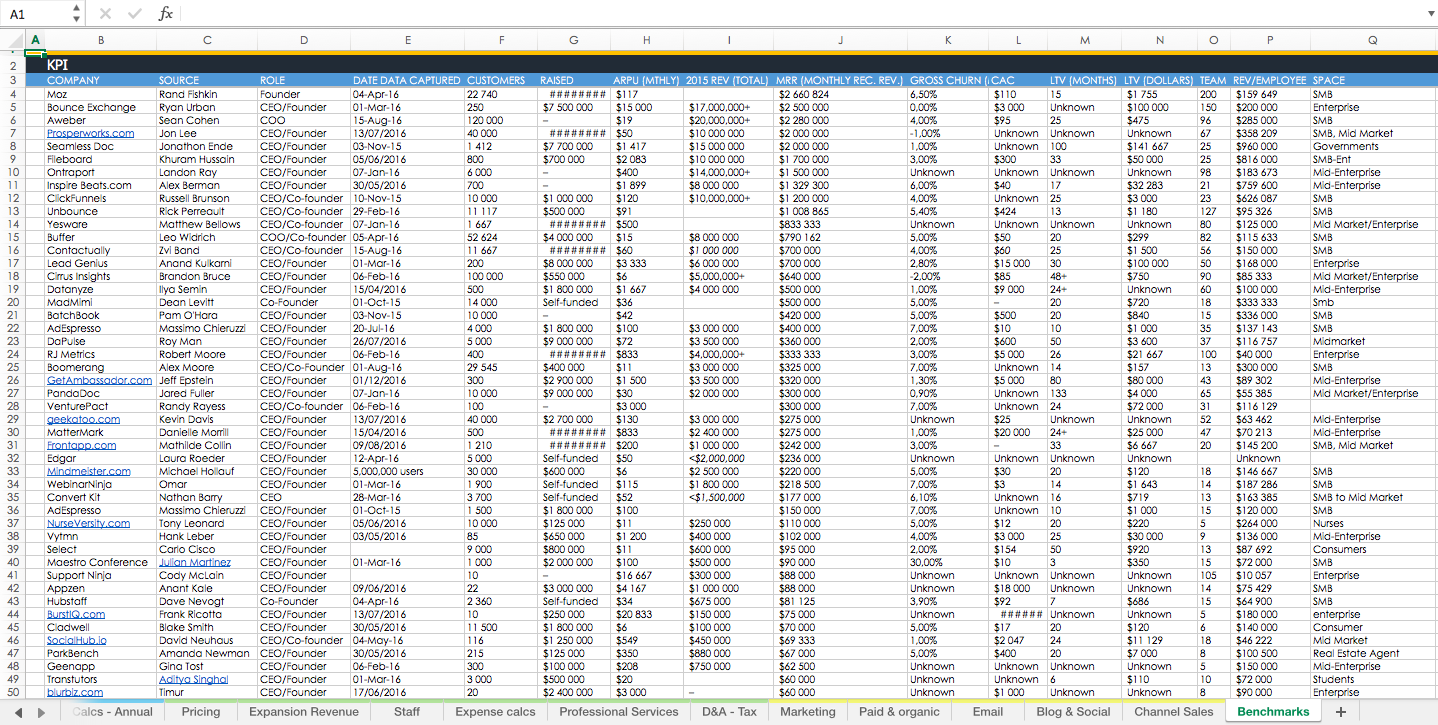Click the Julian Martinez source link
This screenshot has height=725, width=1438.
(194, 562)
